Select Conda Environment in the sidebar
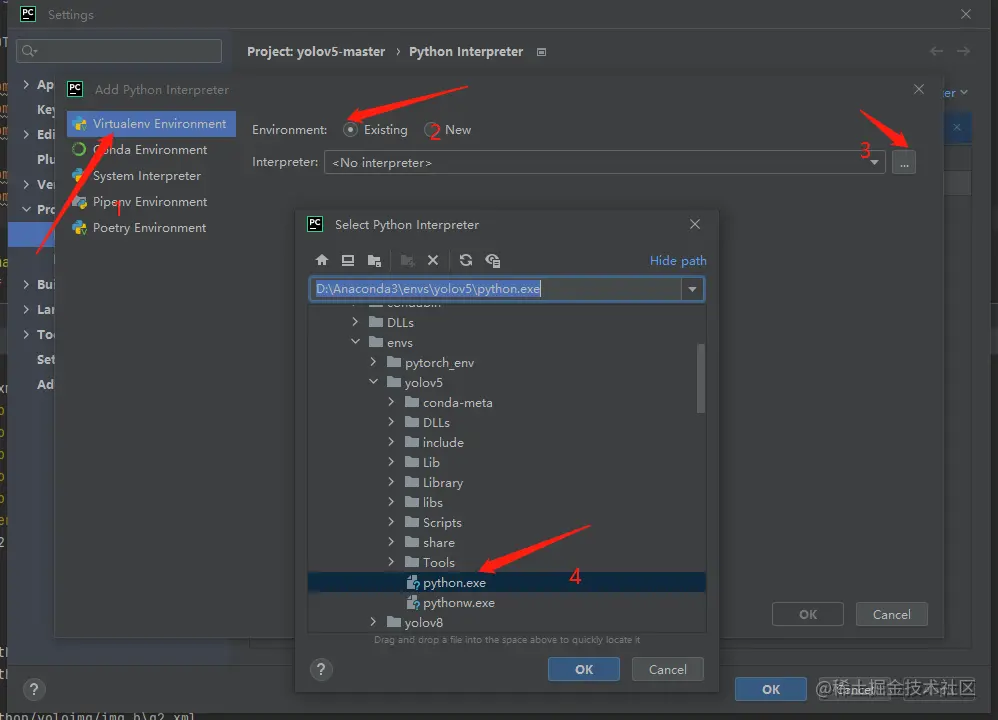The height and width of the screenshot is (720, 998). click(x=151, y=150)
